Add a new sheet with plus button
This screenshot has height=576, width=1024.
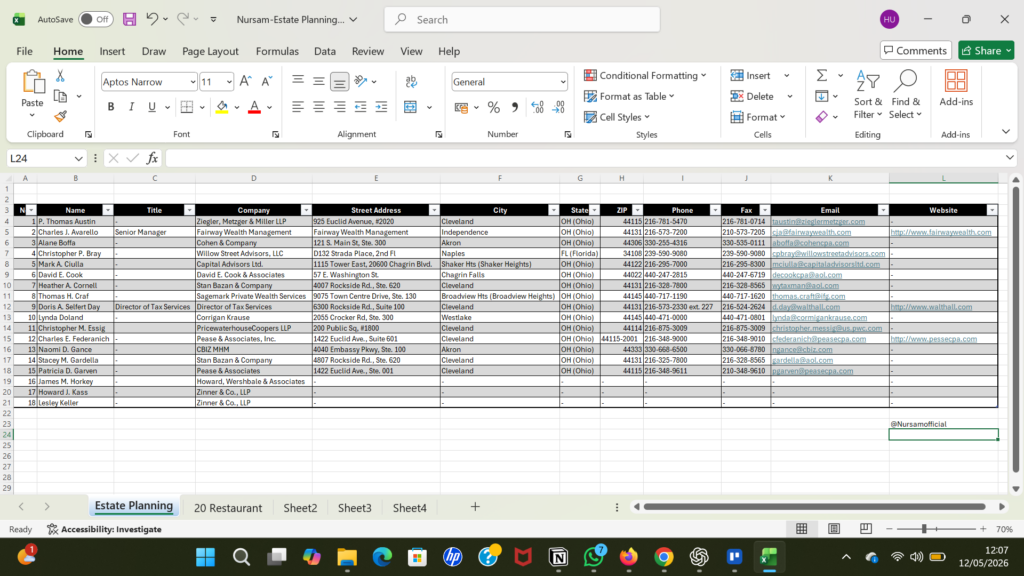(475, 507)
